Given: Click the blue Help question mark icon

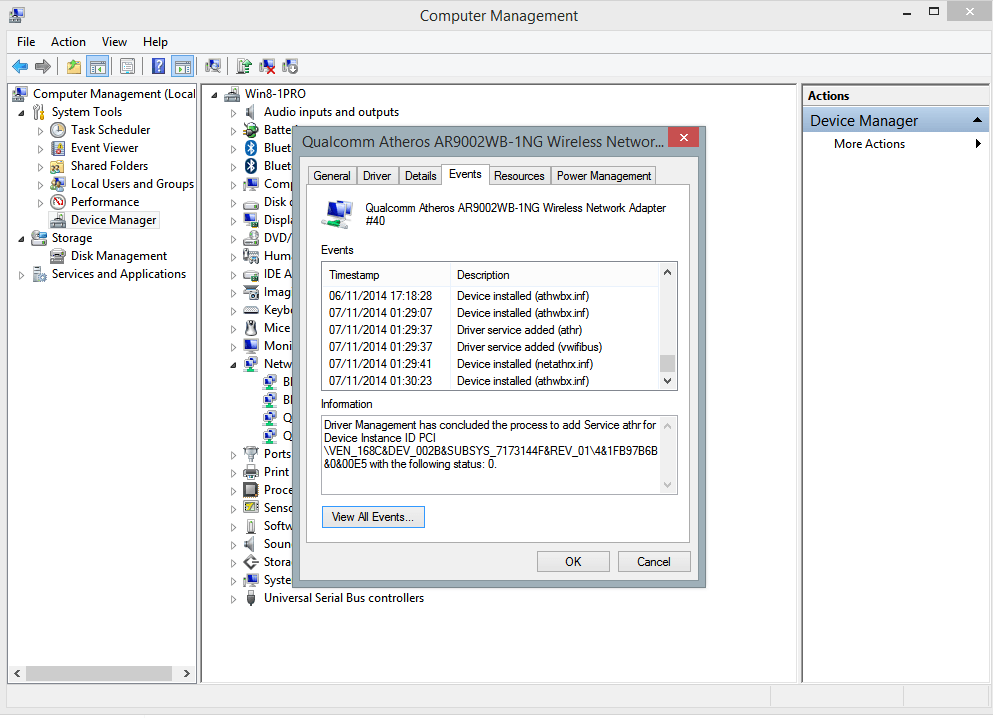Looking at the screenshot, I should tap(158, 66).
